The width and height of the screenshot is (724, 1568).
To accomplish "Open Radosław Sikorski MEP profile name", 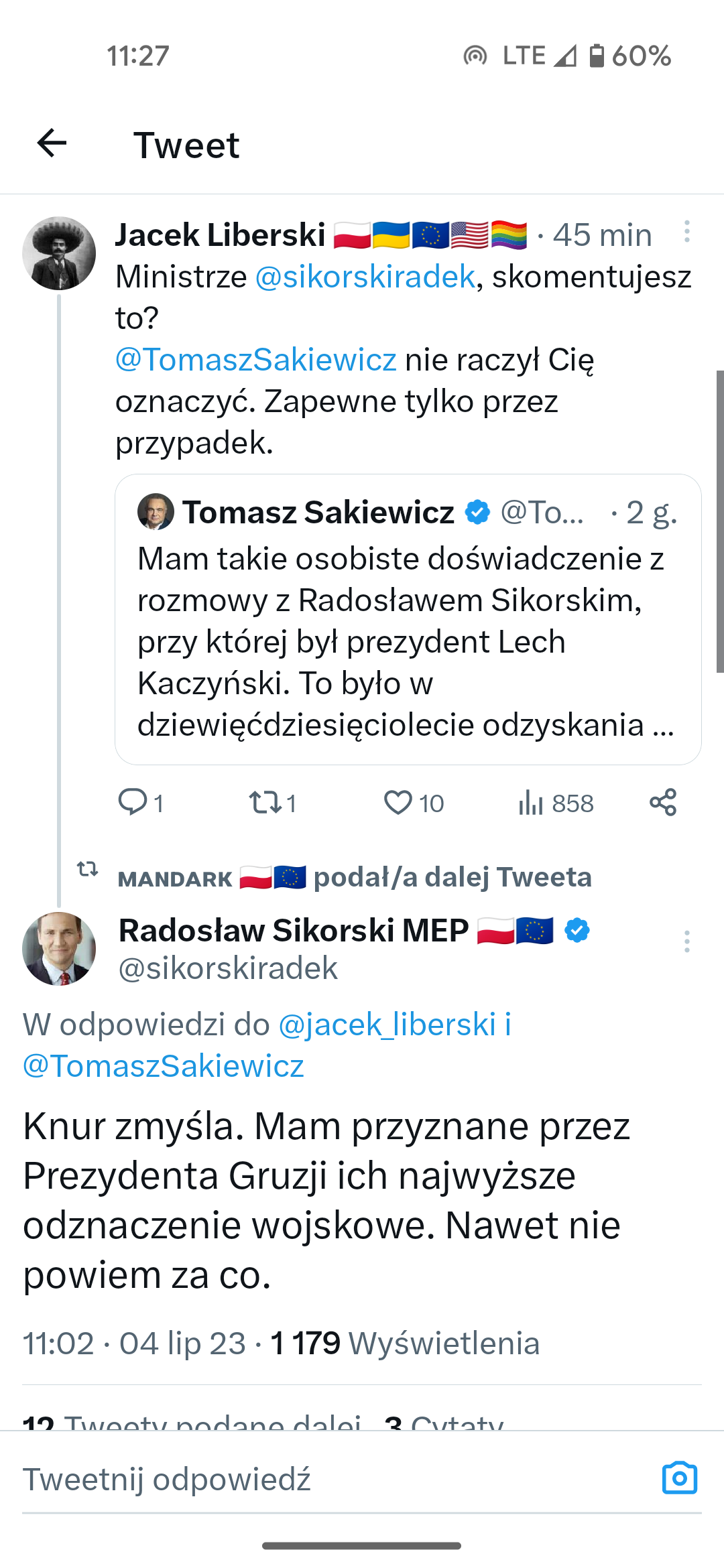I will pyautogui.click(x=294, y=930).
